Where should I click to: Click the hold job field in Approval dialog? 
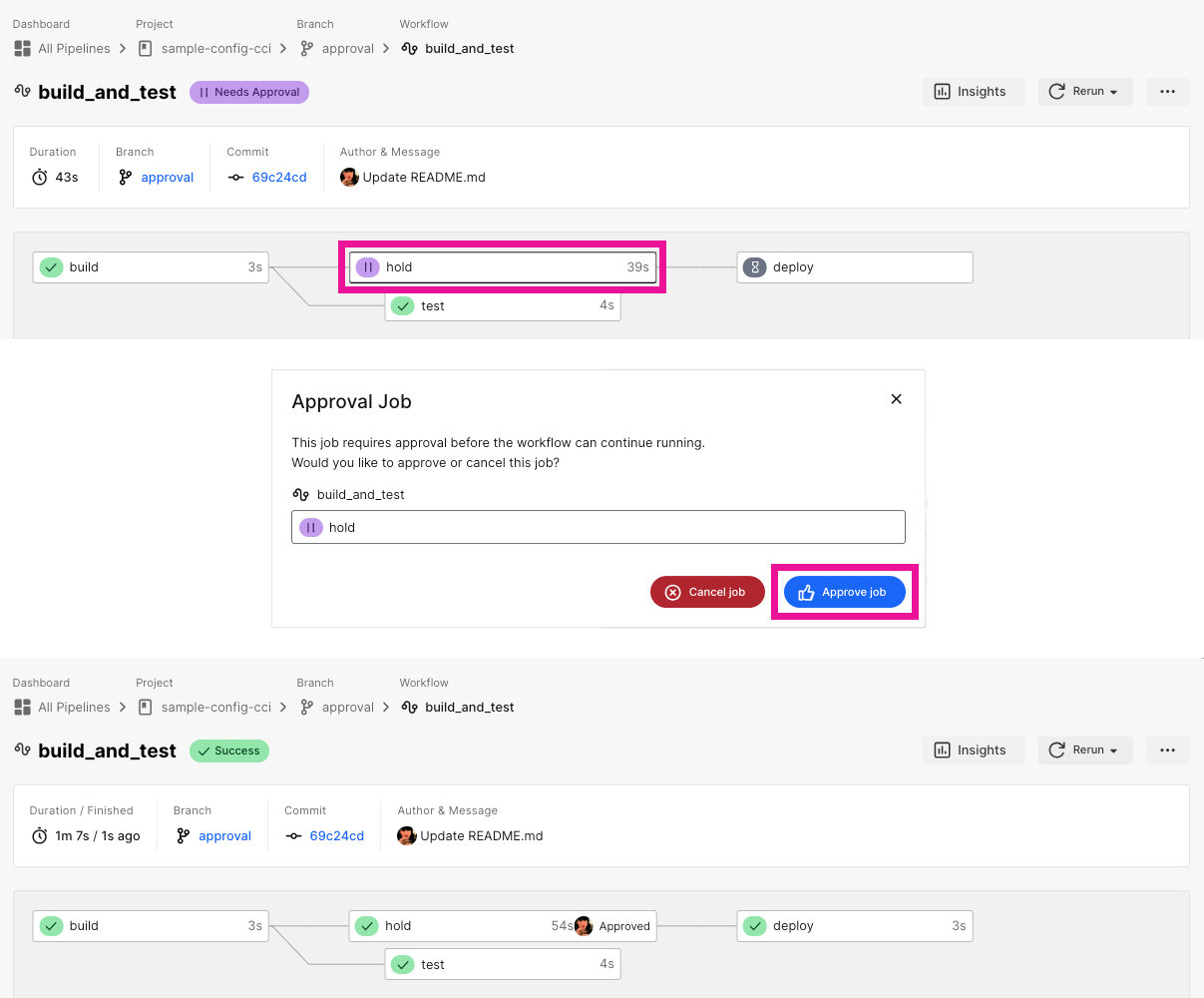(x=599, y=527)
